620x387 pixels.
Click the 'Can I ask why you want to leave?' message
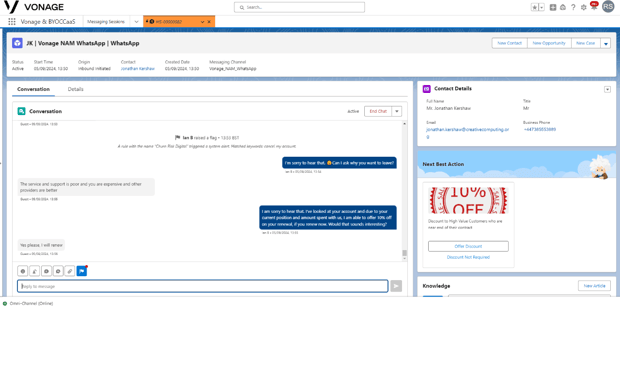(339, 163)
